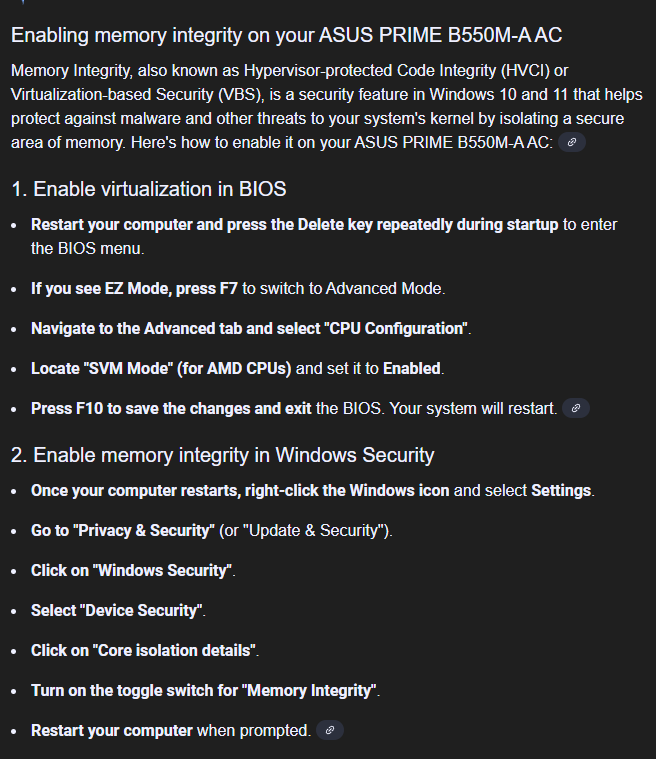Screen dimensions: 656x759
Task: Click the "2. Enable memory integrity in Windows Security" heading
Action: point(222,455)
